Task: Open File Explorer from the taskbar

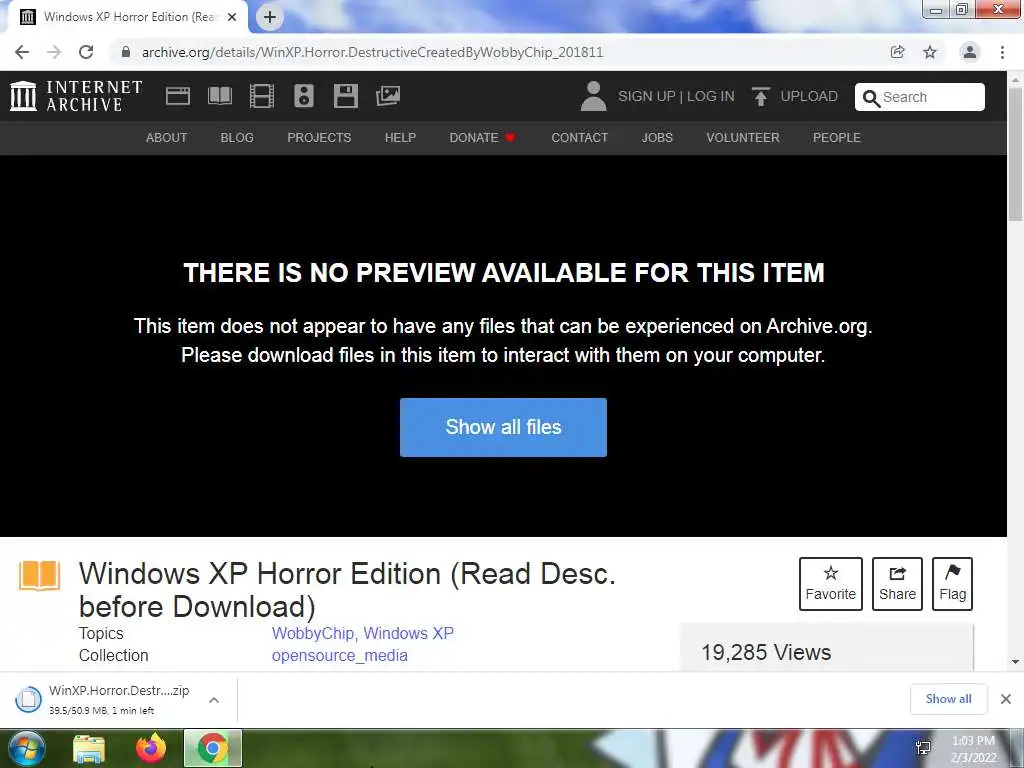Action: click(x=89, y=749)
